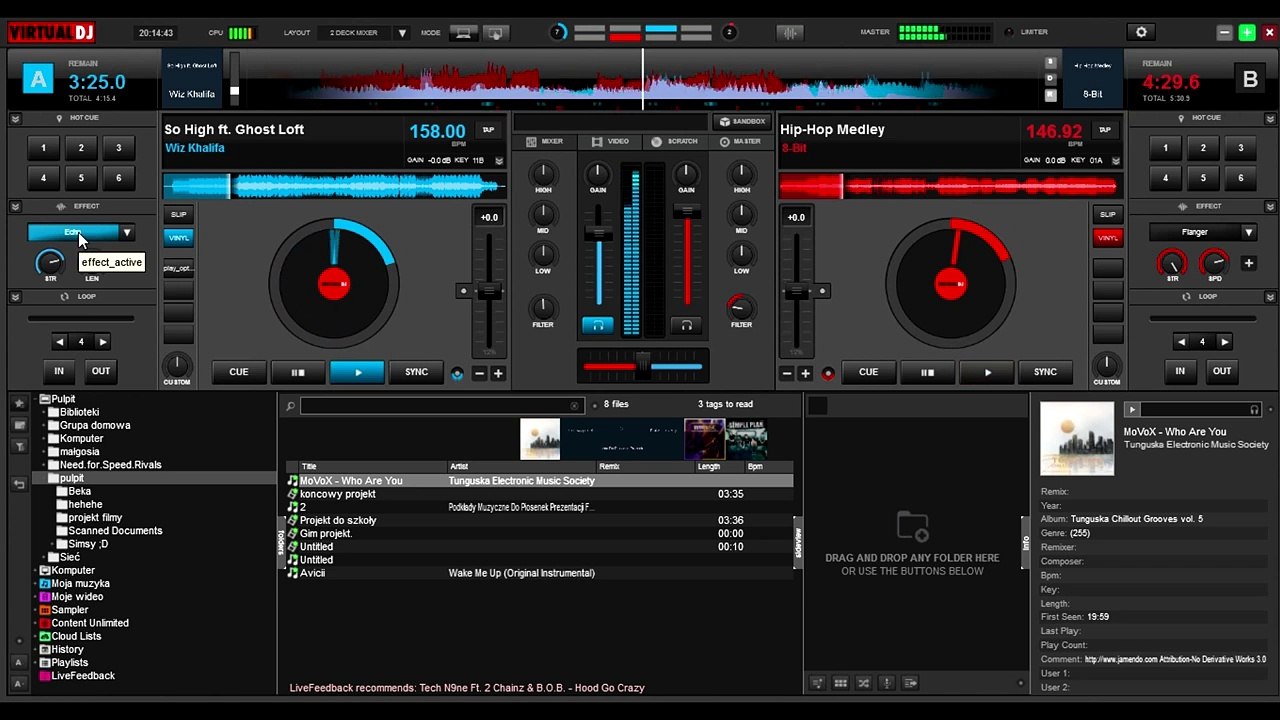
Task: Click the shuffle icon in sideview toolbar
Action: 863,683
